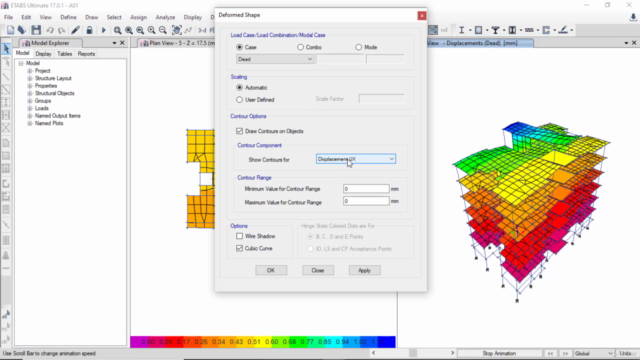Click the Run Analysis play icon

click(x=103, y=30)
